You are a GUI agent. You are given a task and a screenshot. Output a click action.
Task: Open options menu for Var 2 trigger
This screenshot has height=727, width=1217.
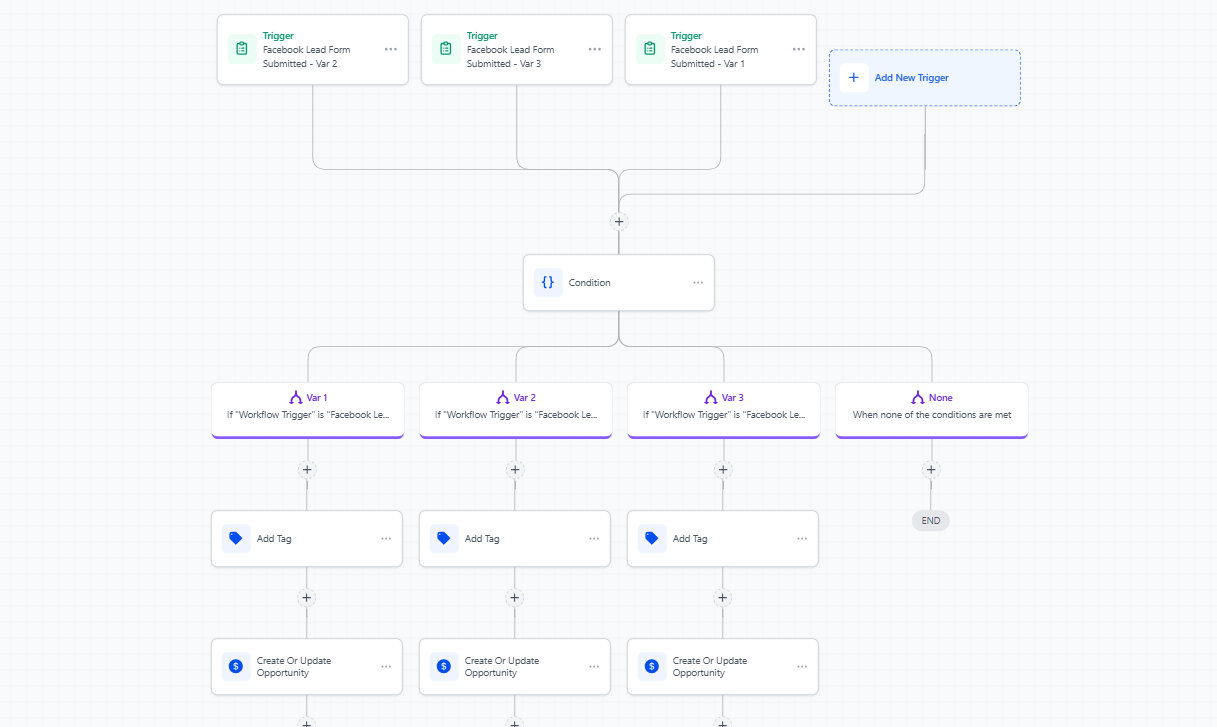(391, 49)
